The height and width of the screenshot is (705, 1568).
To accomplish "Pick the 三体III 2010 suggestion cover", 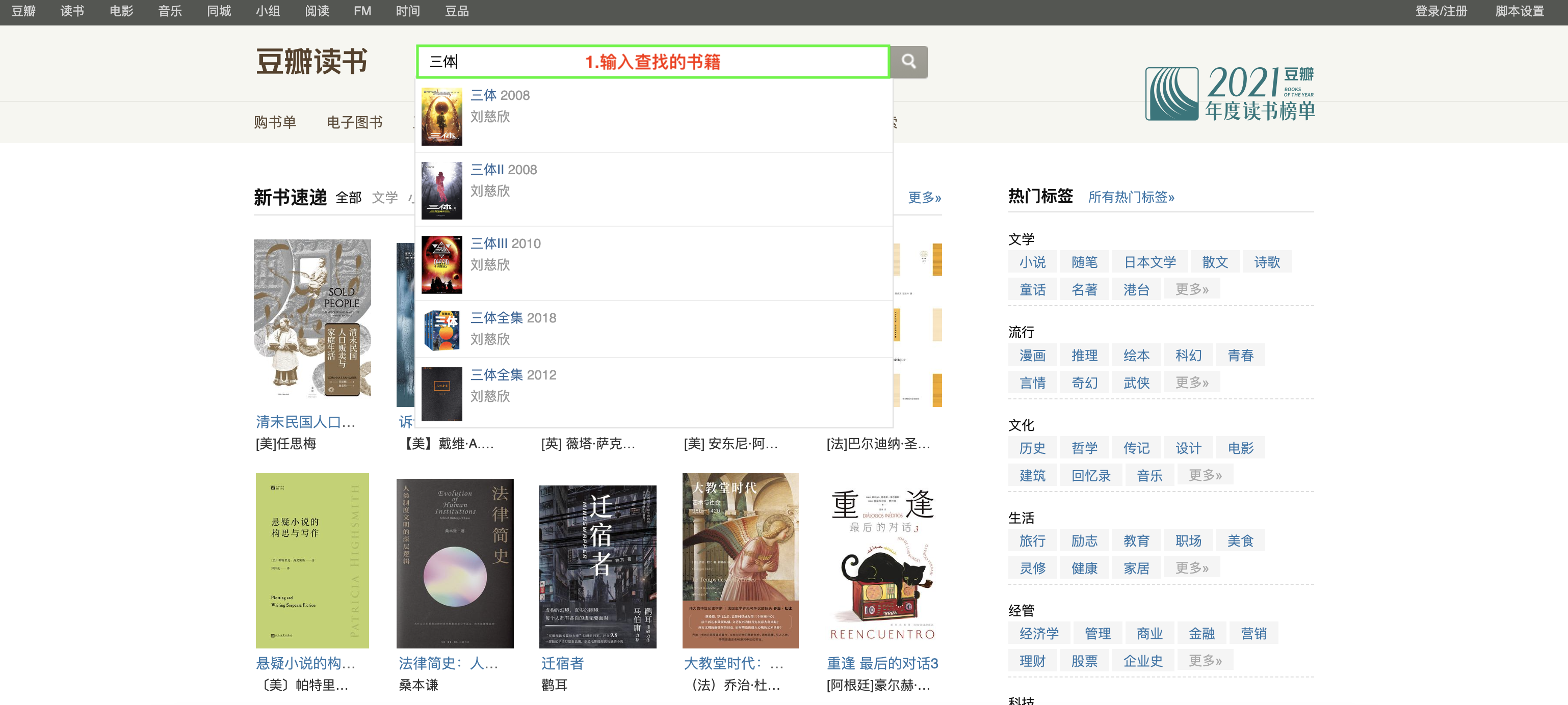I will [x=441, y=264].
